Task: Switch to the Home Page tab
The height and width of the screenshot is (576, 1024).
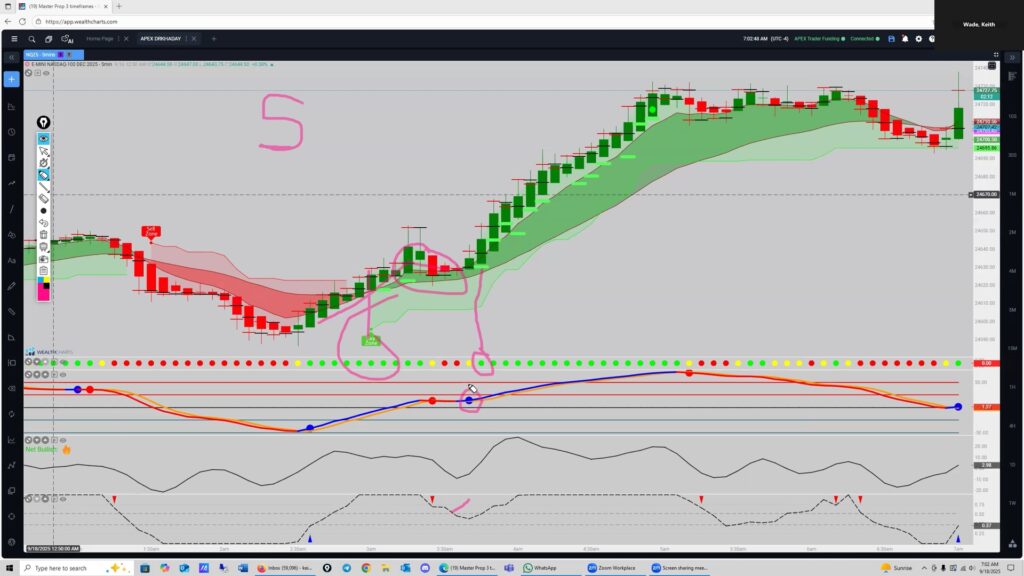Action: click(100, 39)
